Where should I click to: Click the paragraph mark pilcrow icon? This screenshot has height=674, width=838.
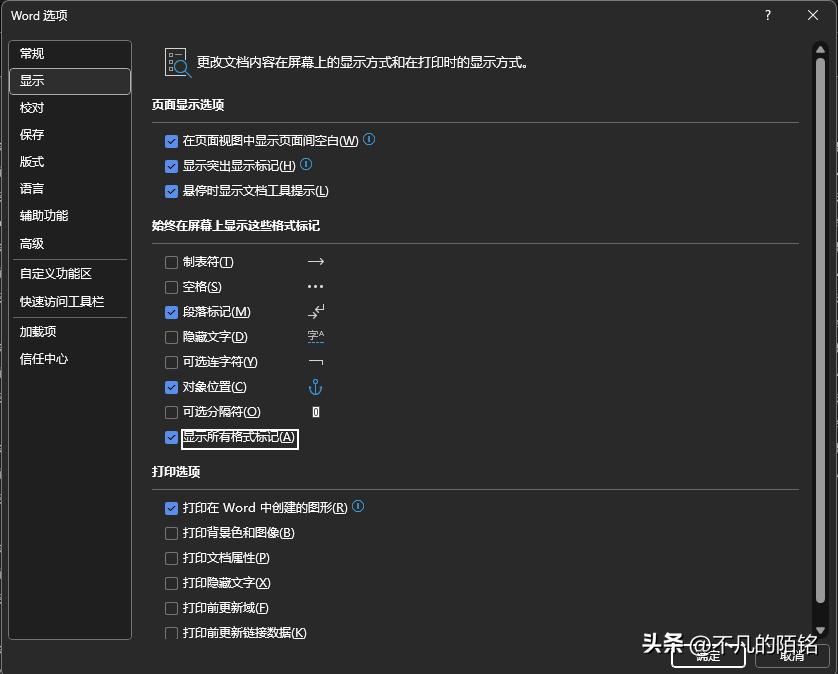316,311
